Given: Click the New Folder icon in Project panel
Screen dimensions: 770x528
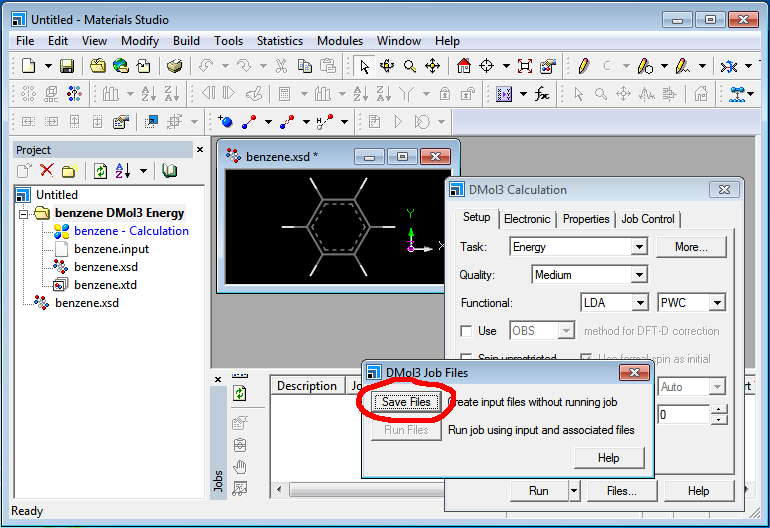Looking at the screenshot, I should [x=70, y=171].
